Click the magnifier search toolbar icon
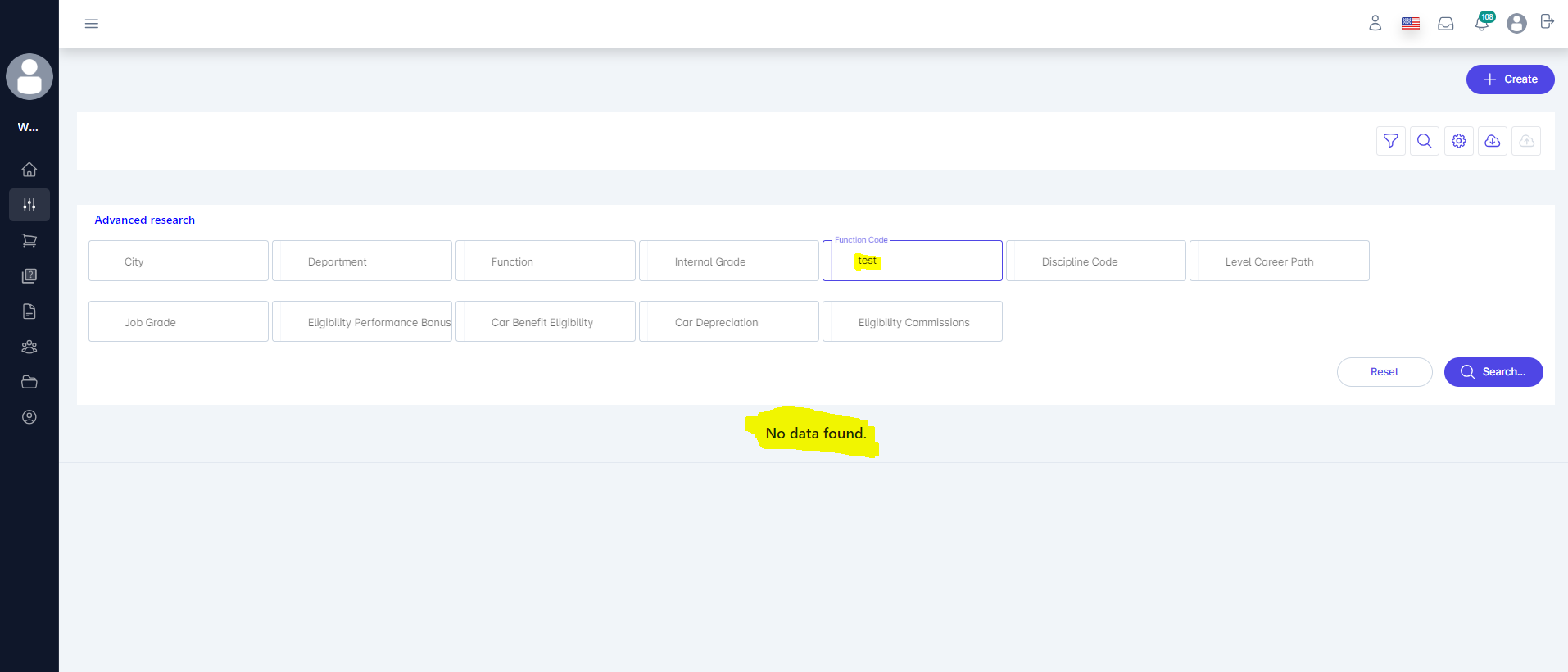This screenshot has height=672, width=1568. (1425, 141)
